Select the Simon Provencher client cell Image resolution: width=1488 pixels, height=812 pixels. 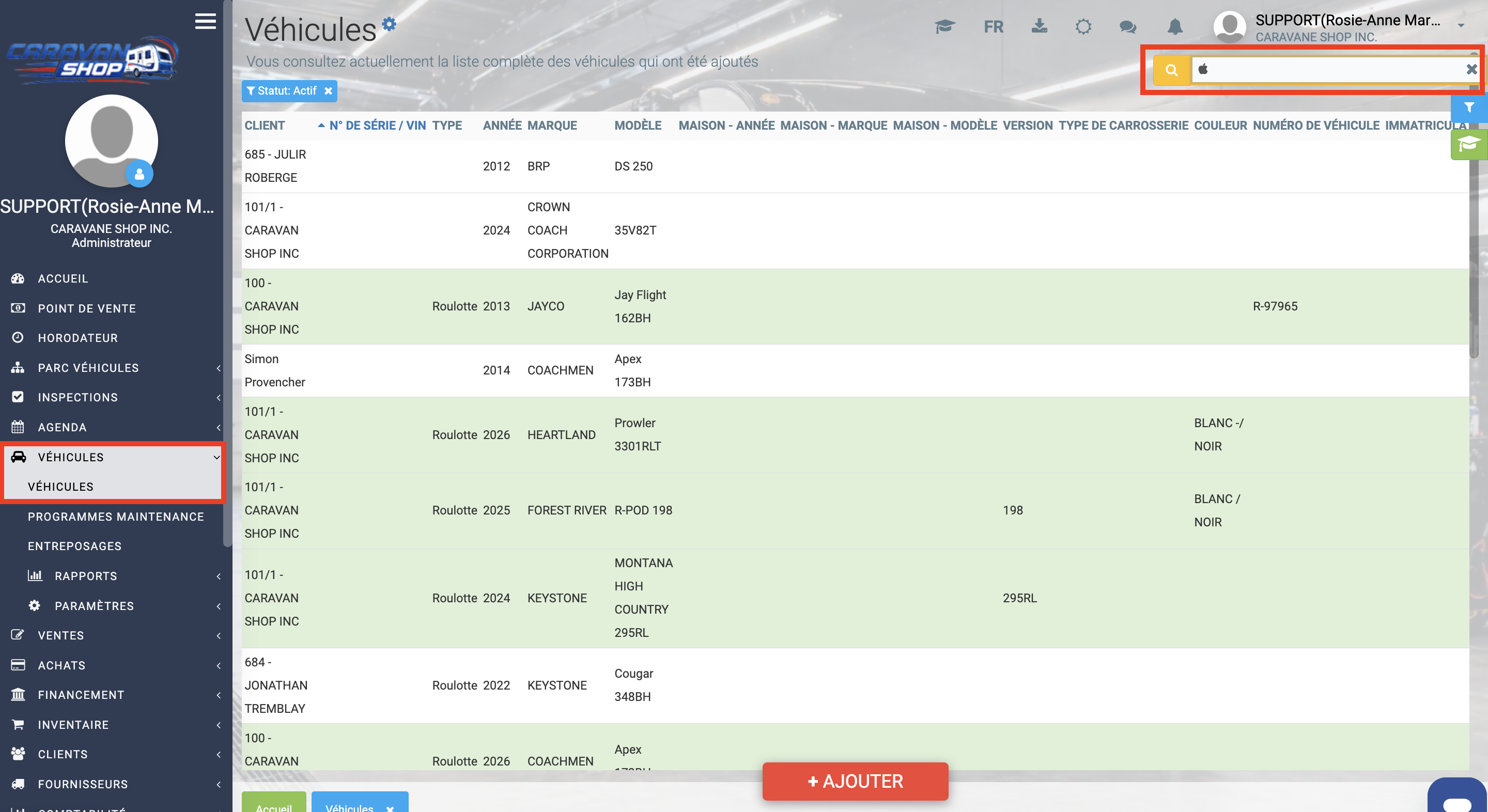[x=274, y=370]
